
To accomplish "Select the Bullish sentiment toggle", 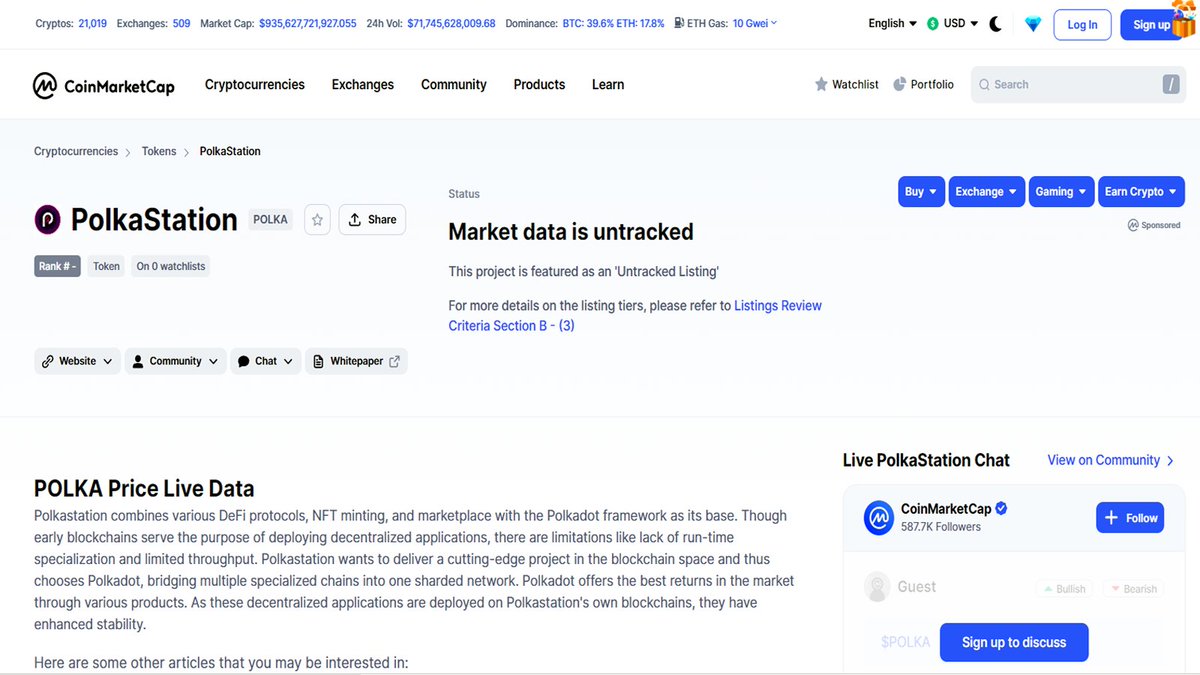I will (1063, 589).
